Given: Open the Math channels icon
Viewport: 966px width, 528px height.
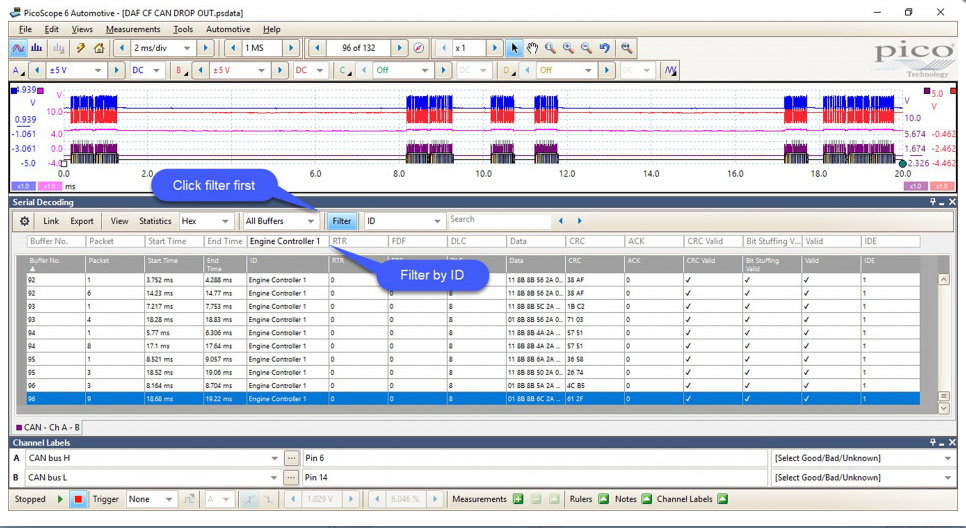Looking at the screenshot, I should tap(670, 70).
